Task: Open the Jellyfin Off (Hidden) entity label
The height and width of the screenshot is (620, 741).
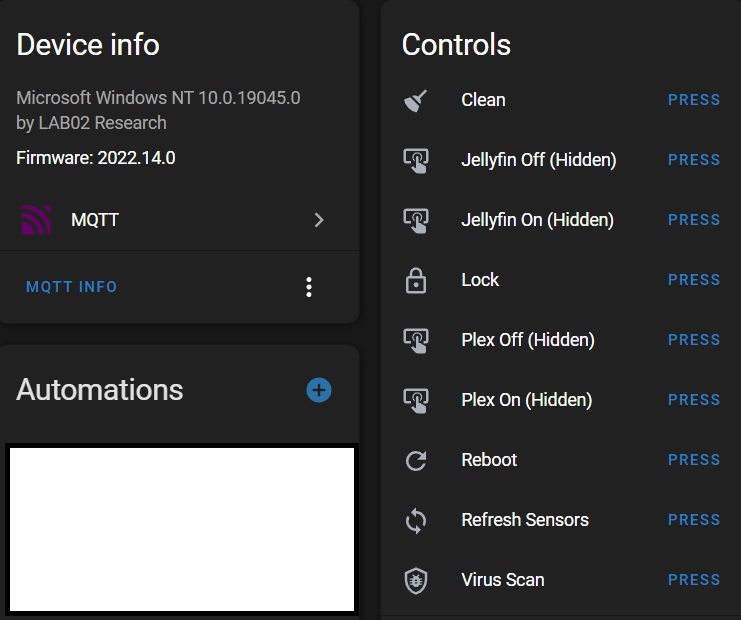Action: point(539,160)
